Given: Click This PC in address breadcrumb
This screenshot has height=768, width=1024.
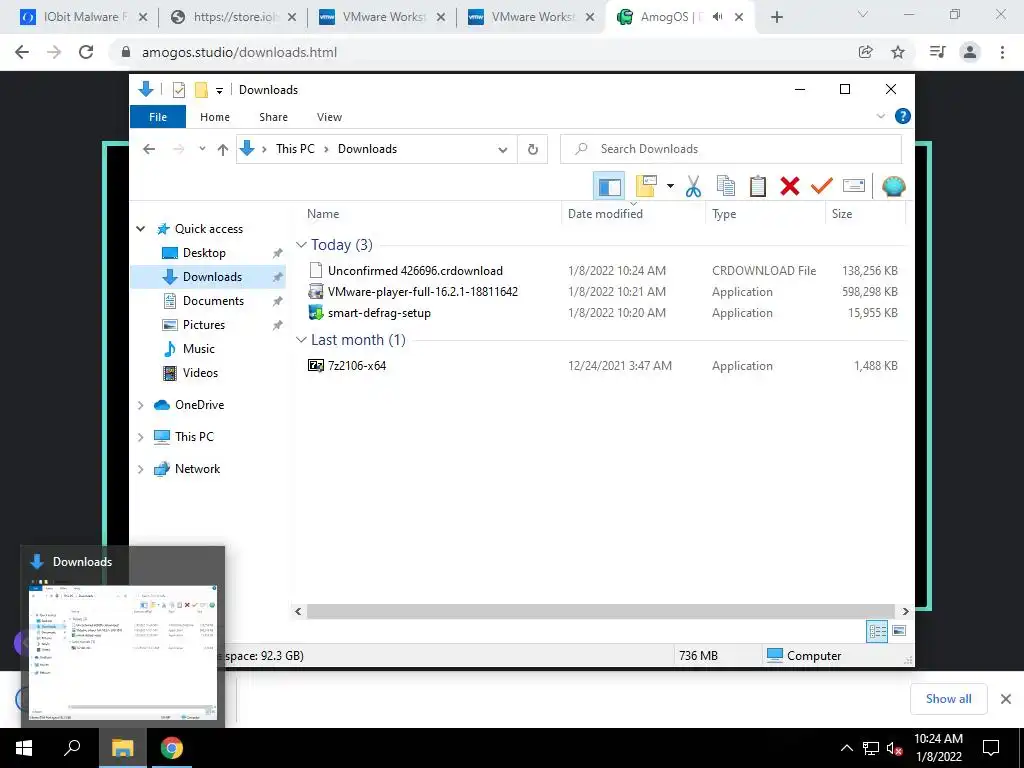Looking at the screenshot, I should pyautogui.click(x=295, y=149).
